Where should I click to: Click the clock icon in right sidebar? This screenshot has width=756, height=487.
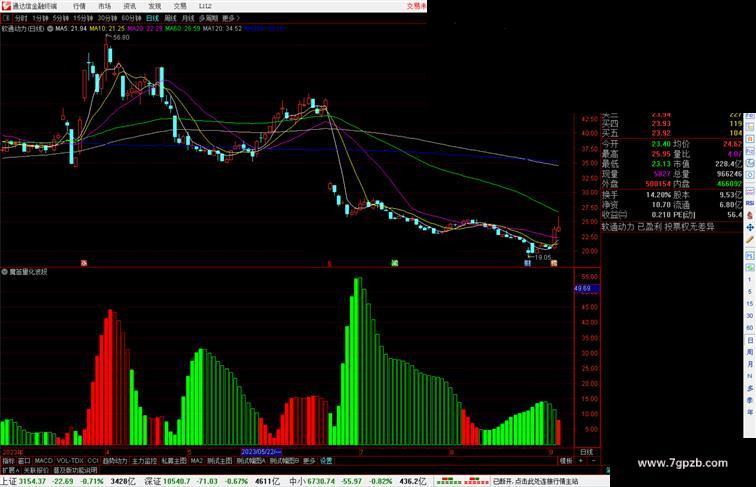pos(750,176)
